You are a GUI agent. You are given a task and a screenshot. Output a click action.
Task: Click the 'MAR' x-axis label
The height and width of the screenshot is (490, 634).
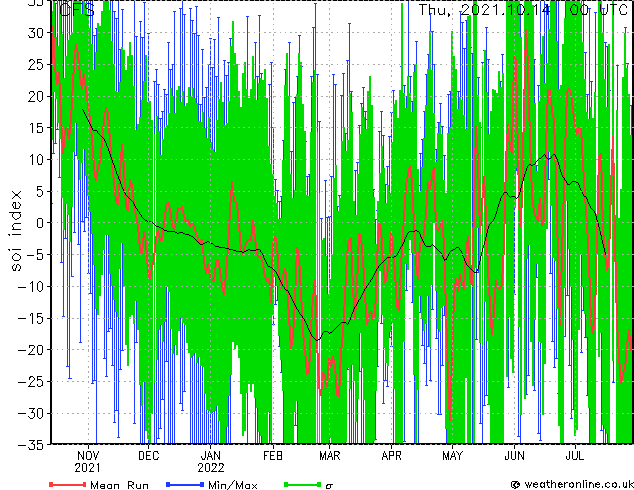[x=330, y=456]
